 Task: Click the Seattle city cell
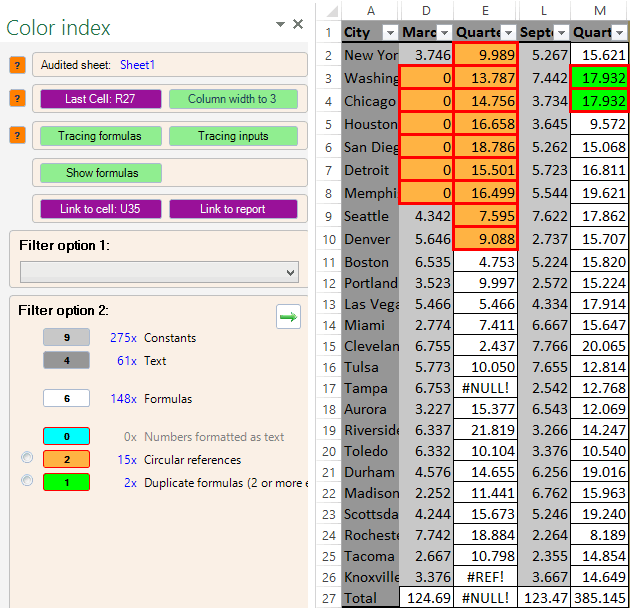tap(370, 216)
